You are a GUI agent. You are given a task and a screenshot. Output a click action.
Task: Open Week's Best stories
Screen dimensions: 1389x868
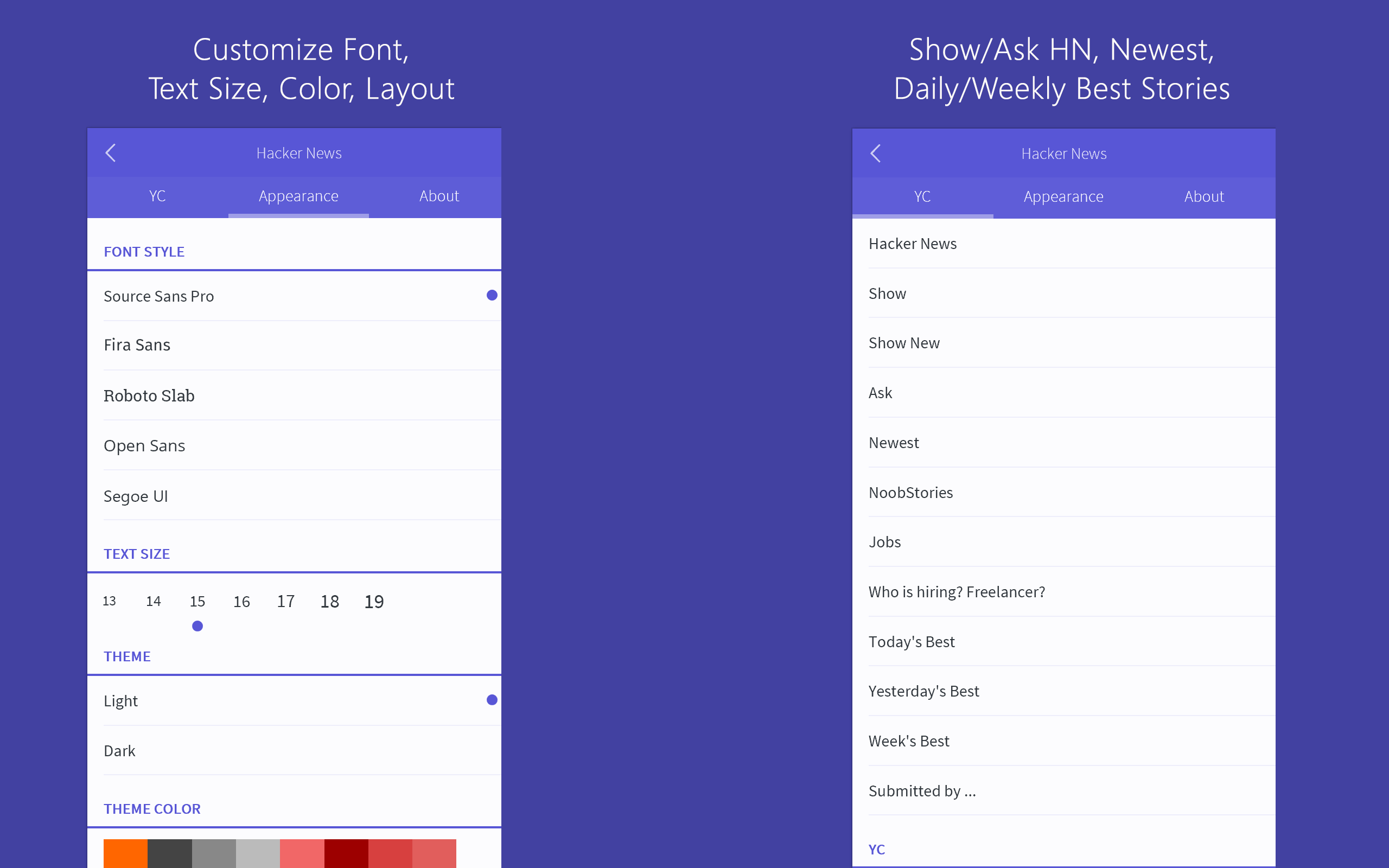[x=909, y=741]
